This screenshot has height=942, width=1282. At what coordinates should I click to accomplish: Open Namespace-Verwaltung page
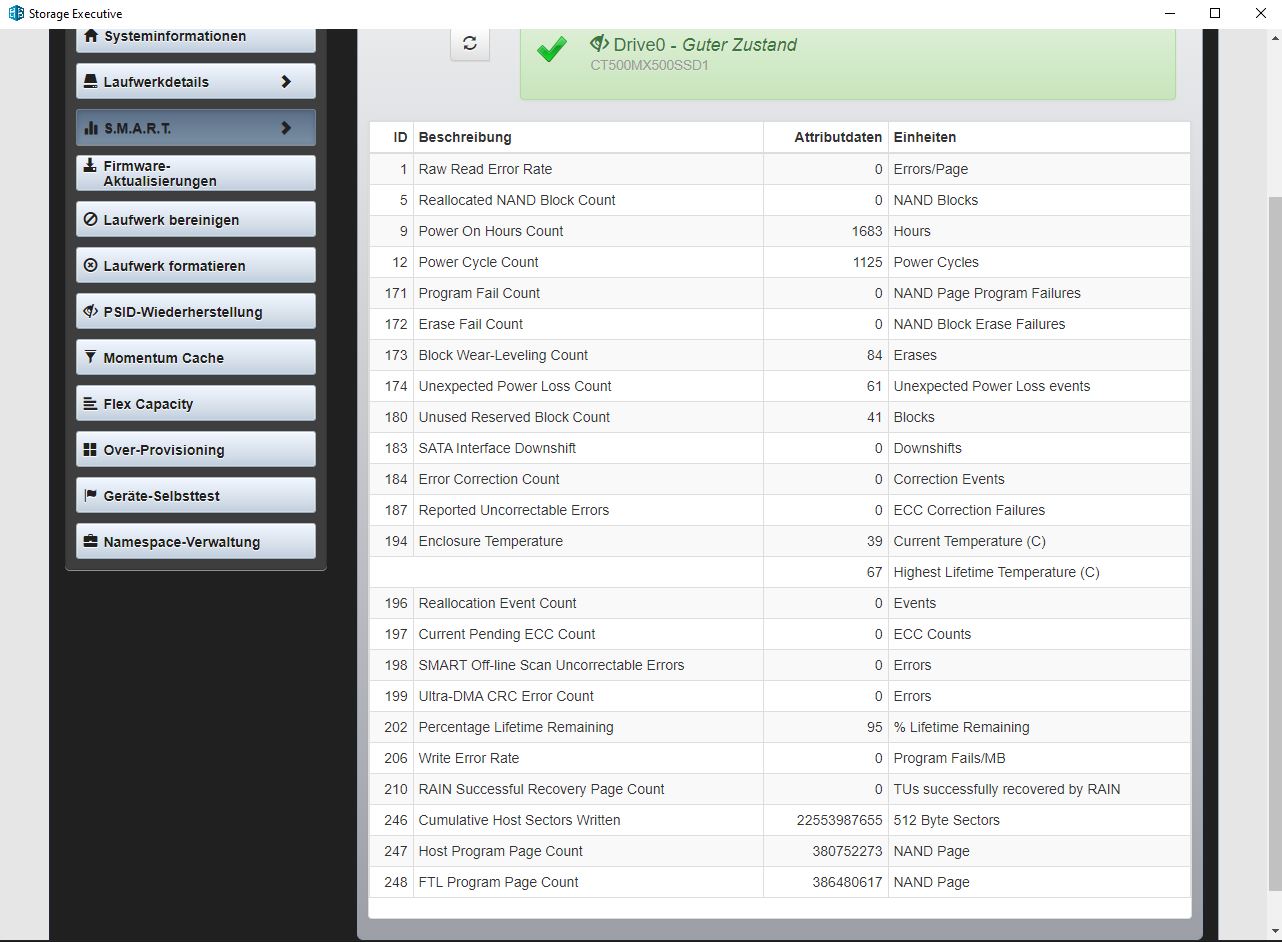tap(196, 542)
